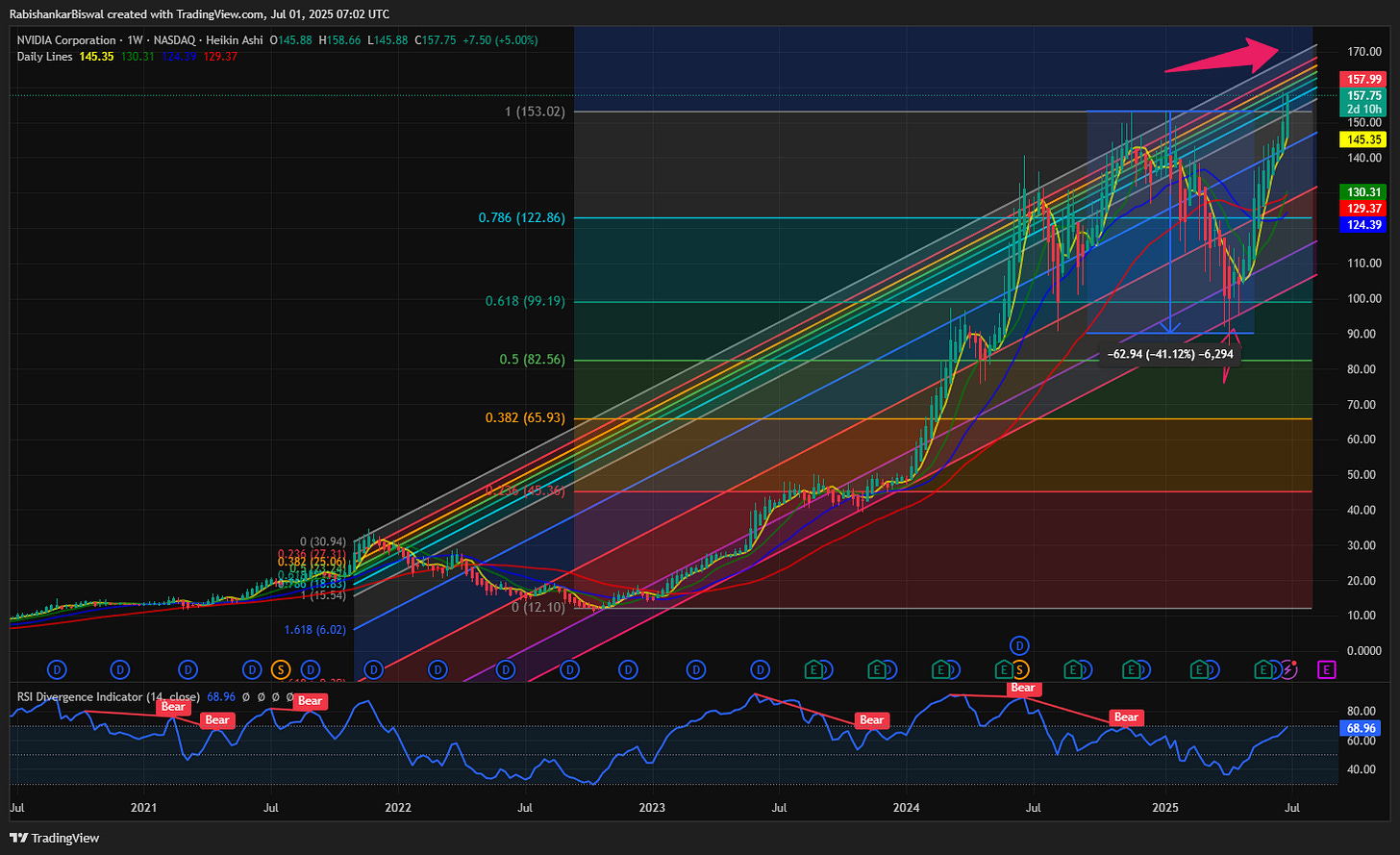Screen dimensions: 1400x855
Task: Click the 2022 label on the time axis
Action: pyautogui.click(x=398, y=809)
